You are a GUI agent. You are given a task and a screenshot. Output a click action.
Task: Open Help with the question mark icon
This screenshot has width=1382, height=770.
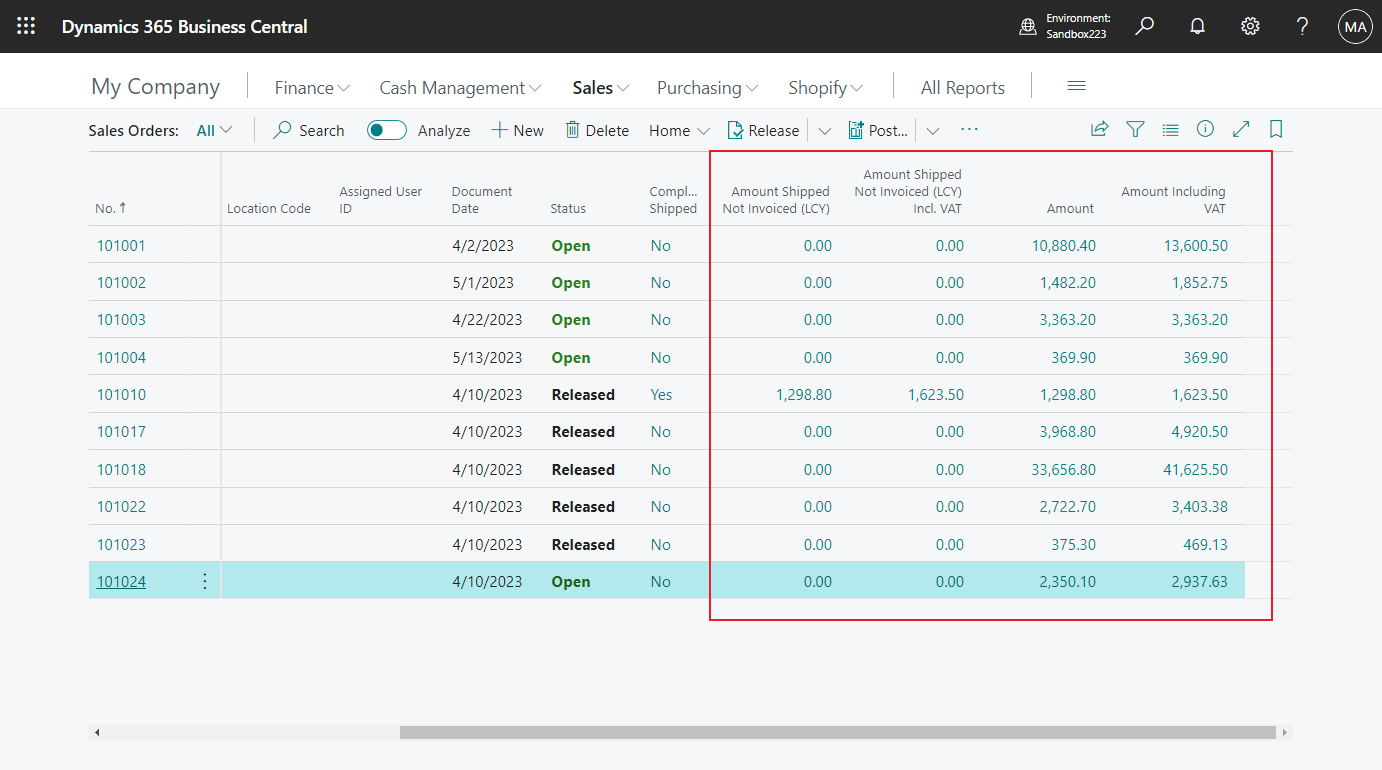(1302, 26)
